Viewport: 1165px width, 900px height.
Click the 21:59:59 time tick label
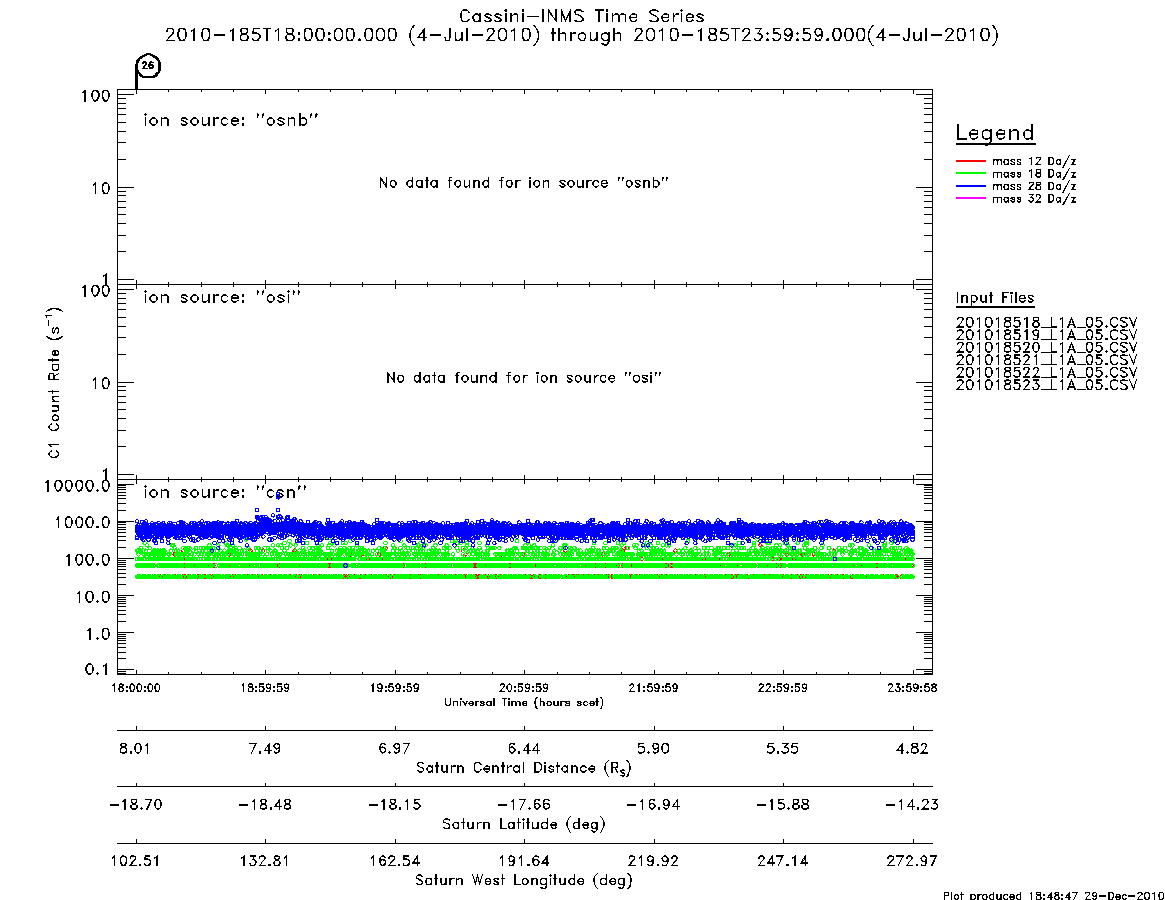[x=653, y=688]
